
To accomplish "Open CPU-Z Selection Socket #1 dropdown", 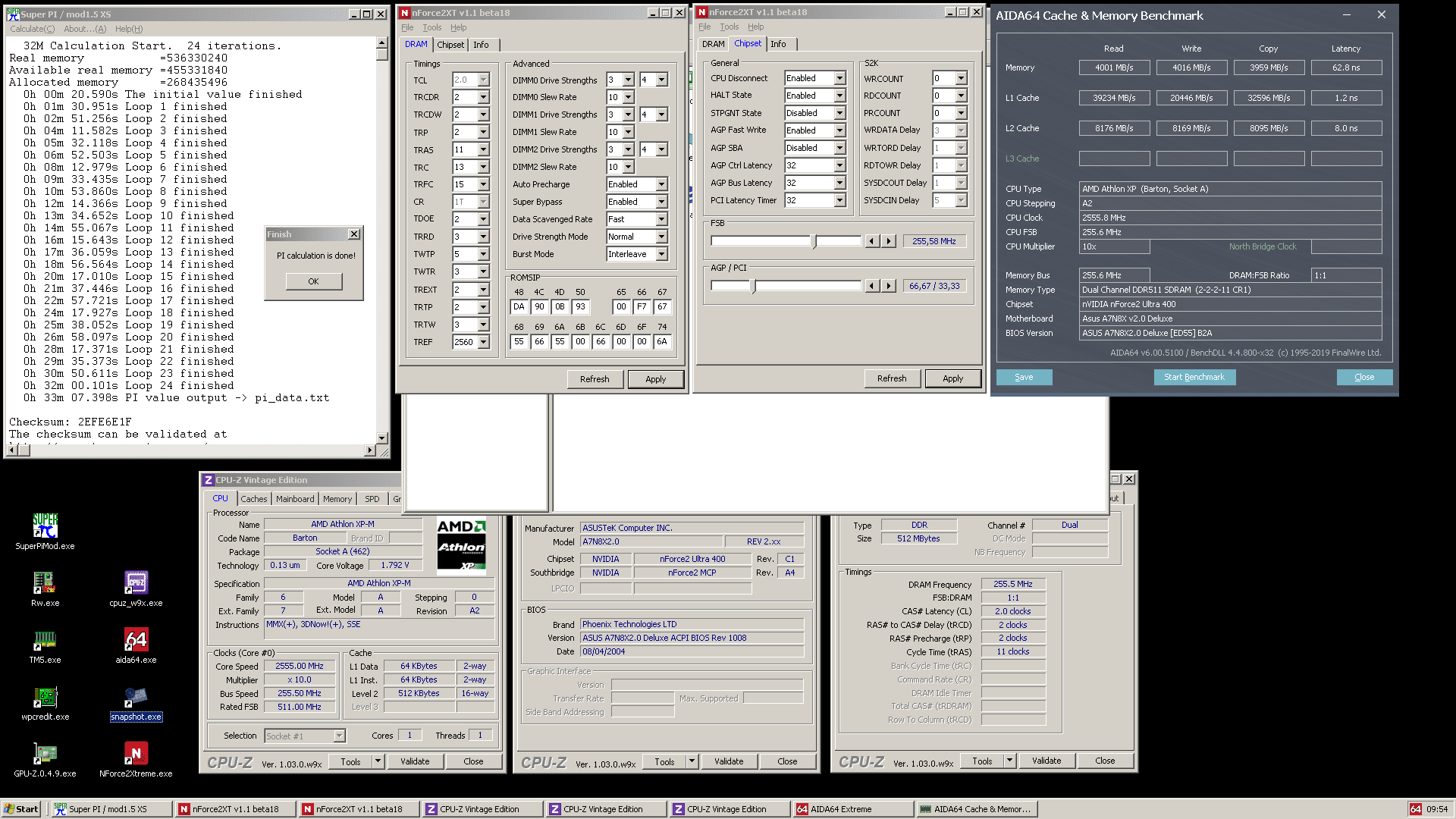I will point(339,736).
